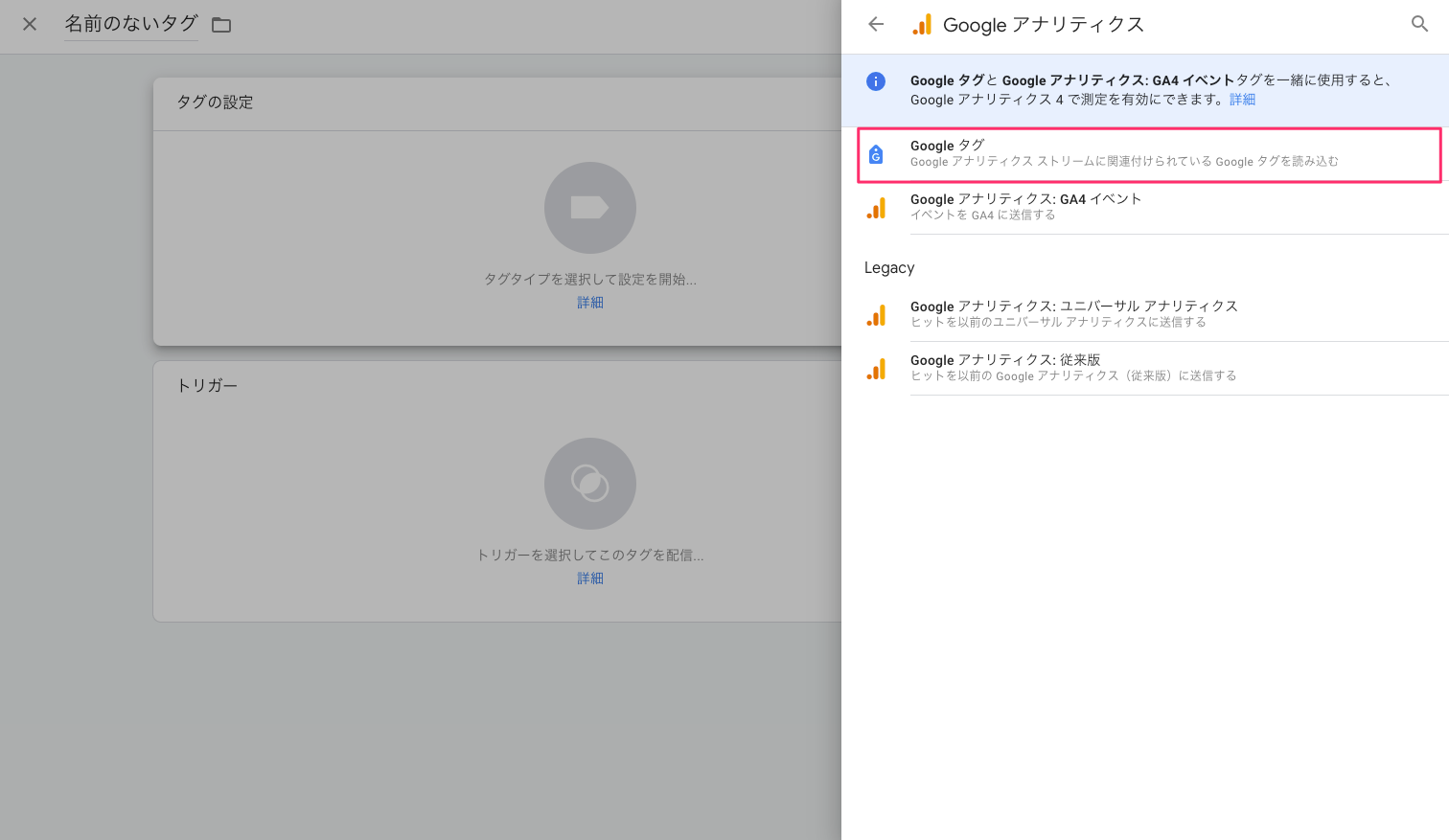Click the folder icon next to the tag name
1449x840 pixels.
[220, 25]
